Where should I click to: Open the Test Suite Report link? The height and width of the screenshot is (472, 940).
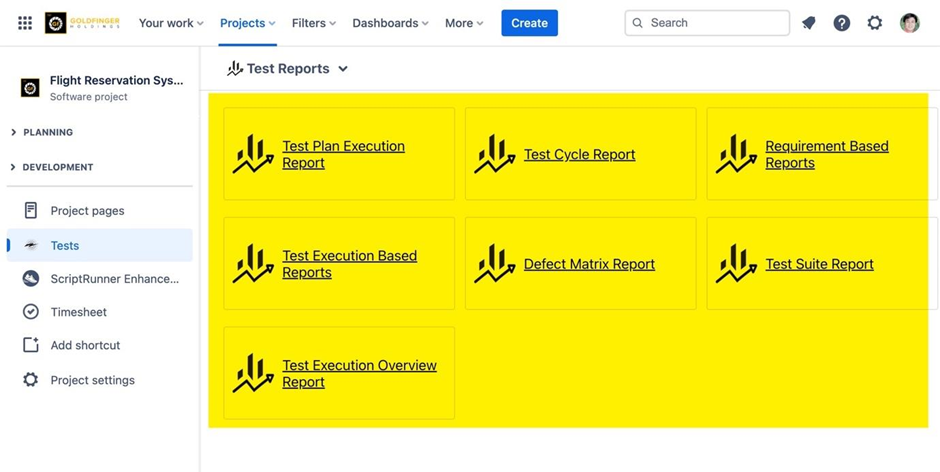point(819,264)
